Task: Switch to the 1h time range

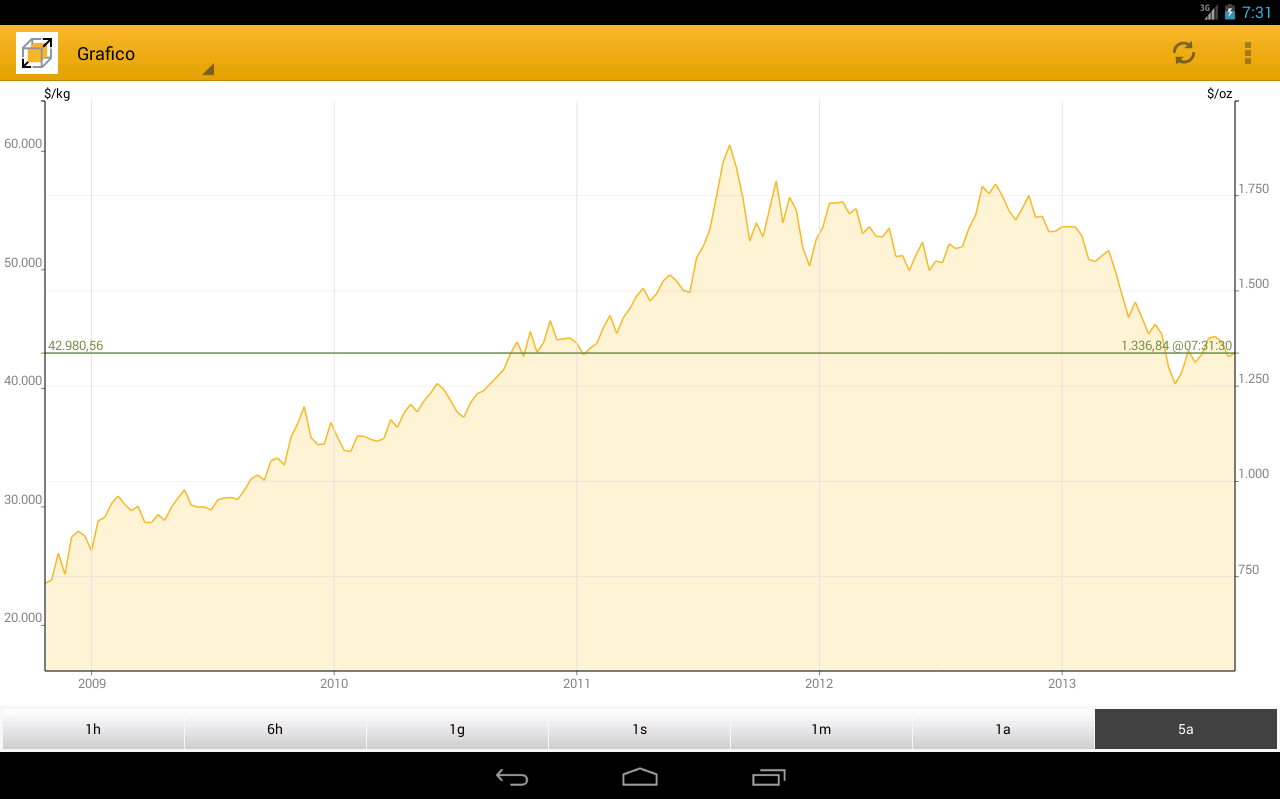Action: pyautogui.click(x=92, y=729)
